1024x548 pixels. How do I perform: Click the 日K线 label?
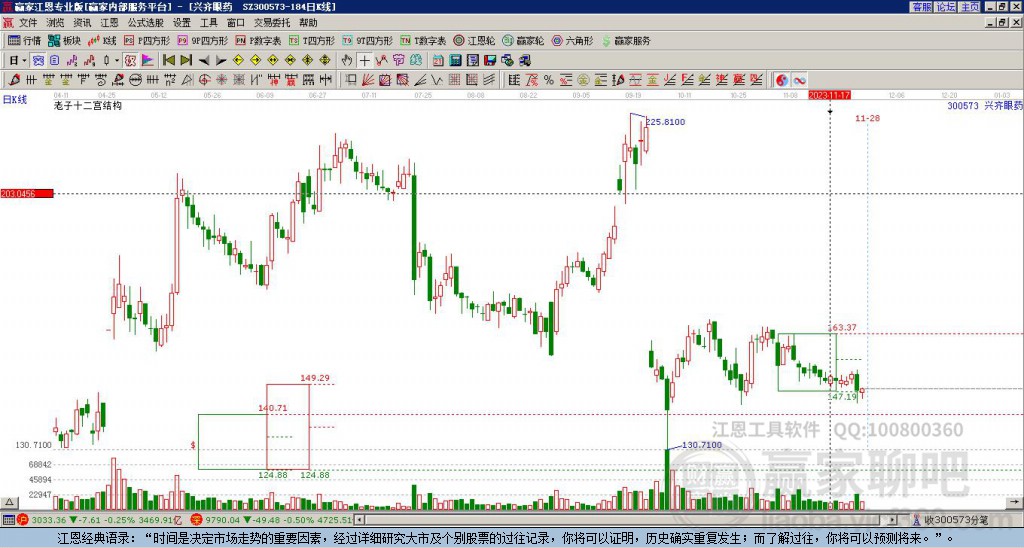14,100
